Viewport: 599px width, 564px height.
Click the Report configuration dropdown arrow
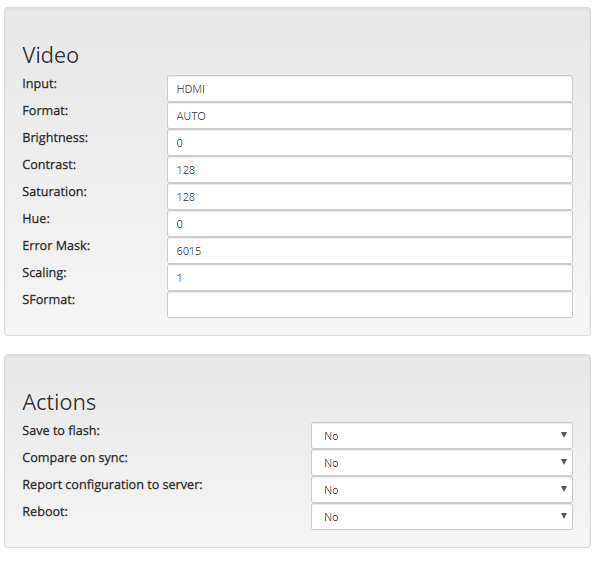click(x=563, y=489)
